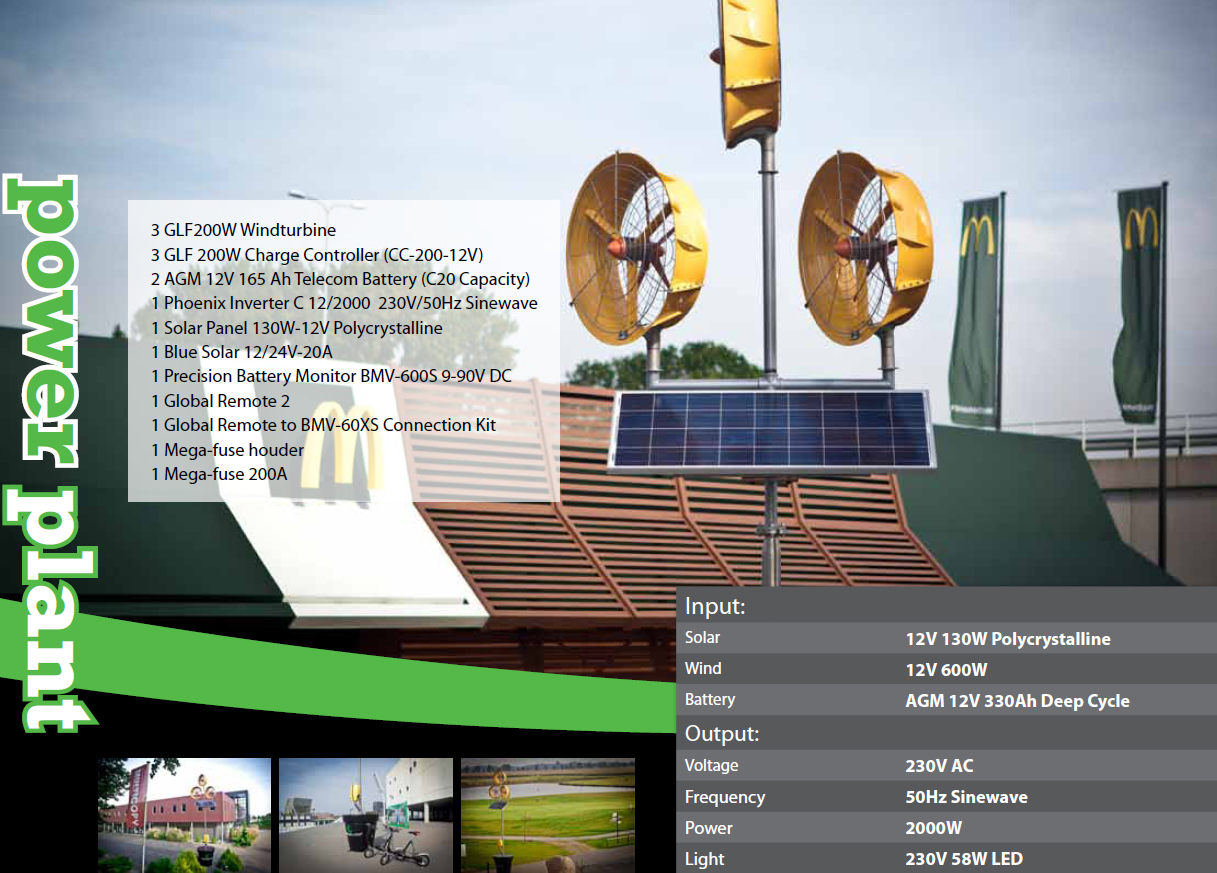Image resolution: width=1217 pixels, height=873 pixels.
Task: Click '1 Phoenix Inverter C 12/2000' line
Action: coord(344,303)
